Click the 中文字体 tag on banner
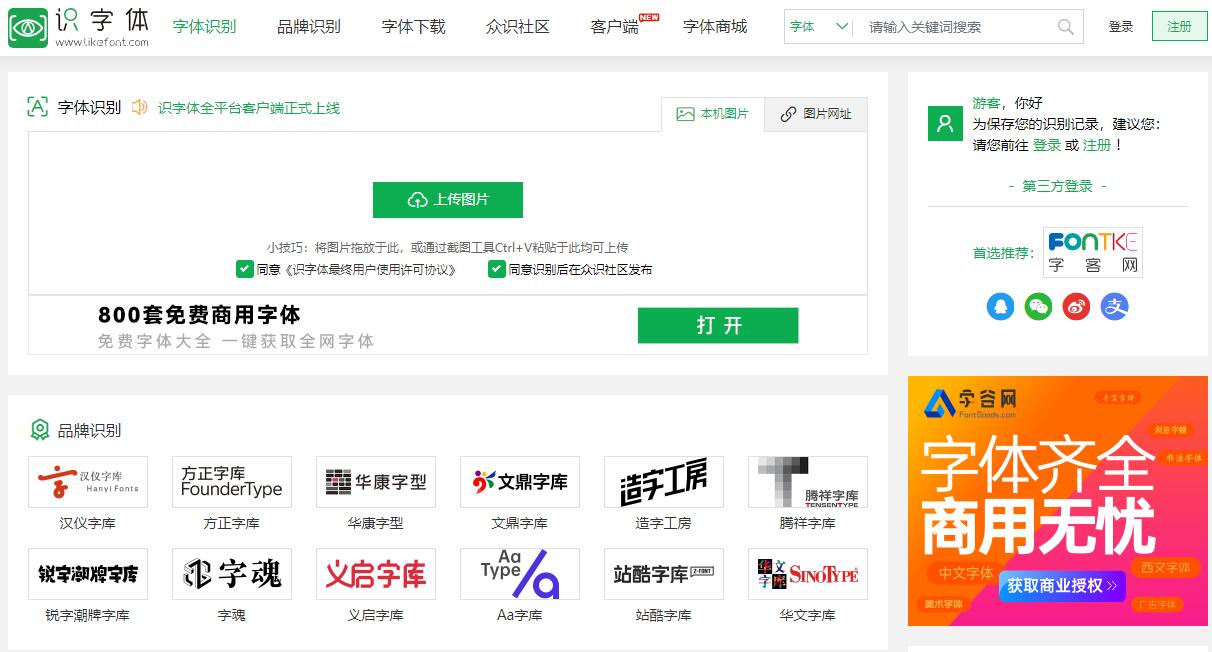The width and height of the screenshot is (1212, 652). pos(966,573)
